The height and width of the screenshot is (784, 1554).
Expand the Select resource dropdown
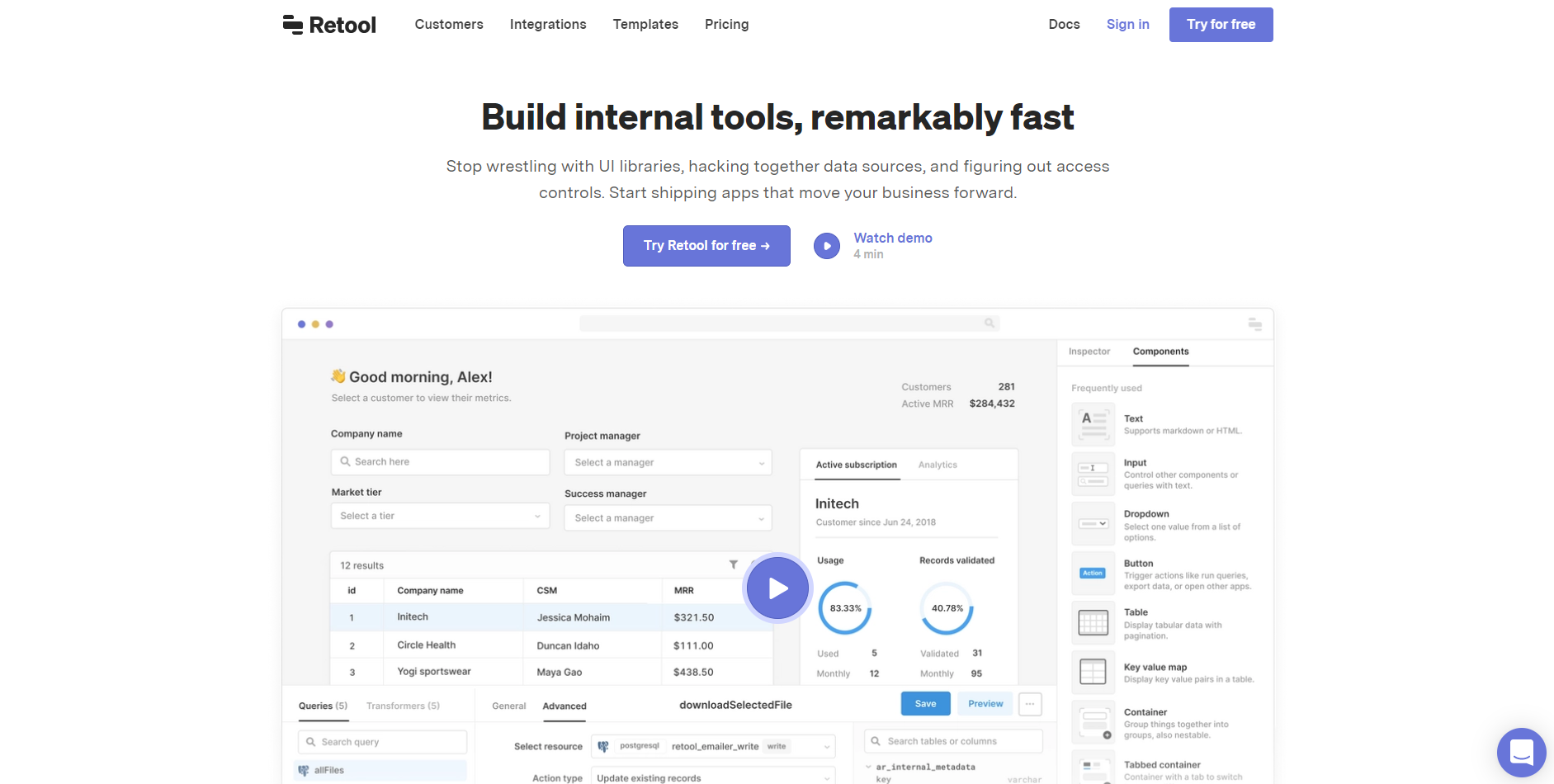pyautogui.click(x=713, y=746)
